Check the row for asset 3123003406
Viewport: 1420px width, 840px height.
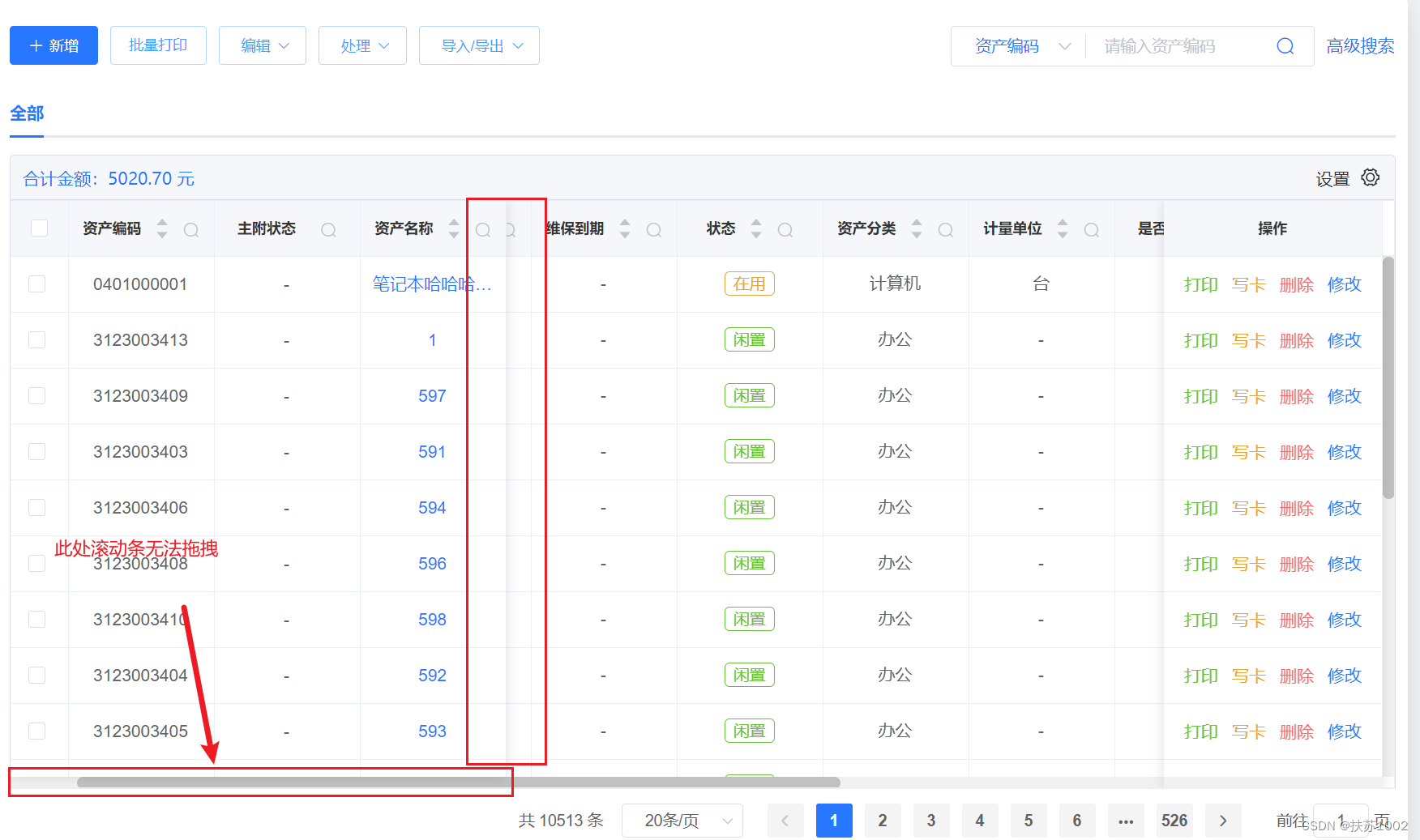click(36, 507)
